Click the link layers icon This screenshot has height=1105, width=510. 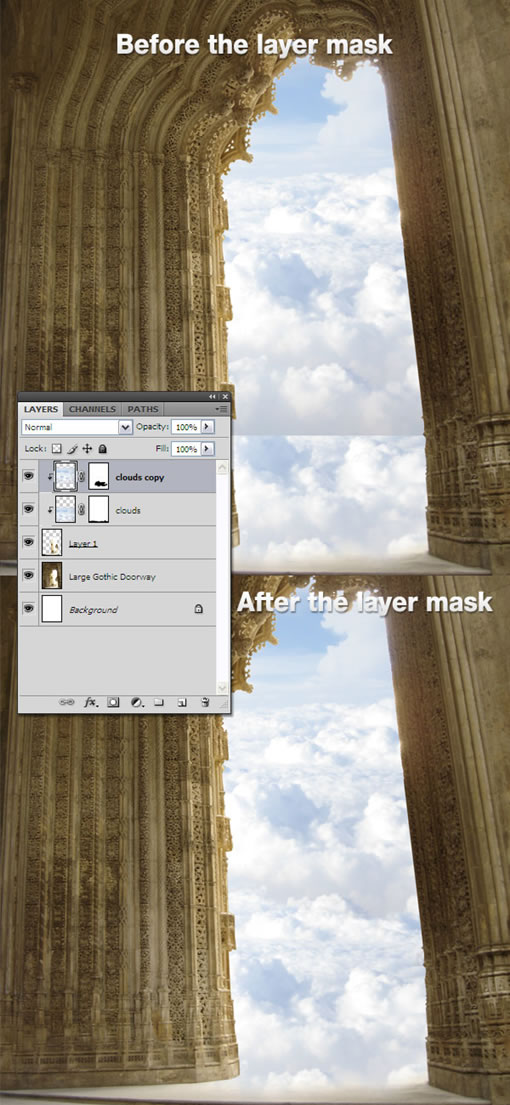click(x=66, y=702)
